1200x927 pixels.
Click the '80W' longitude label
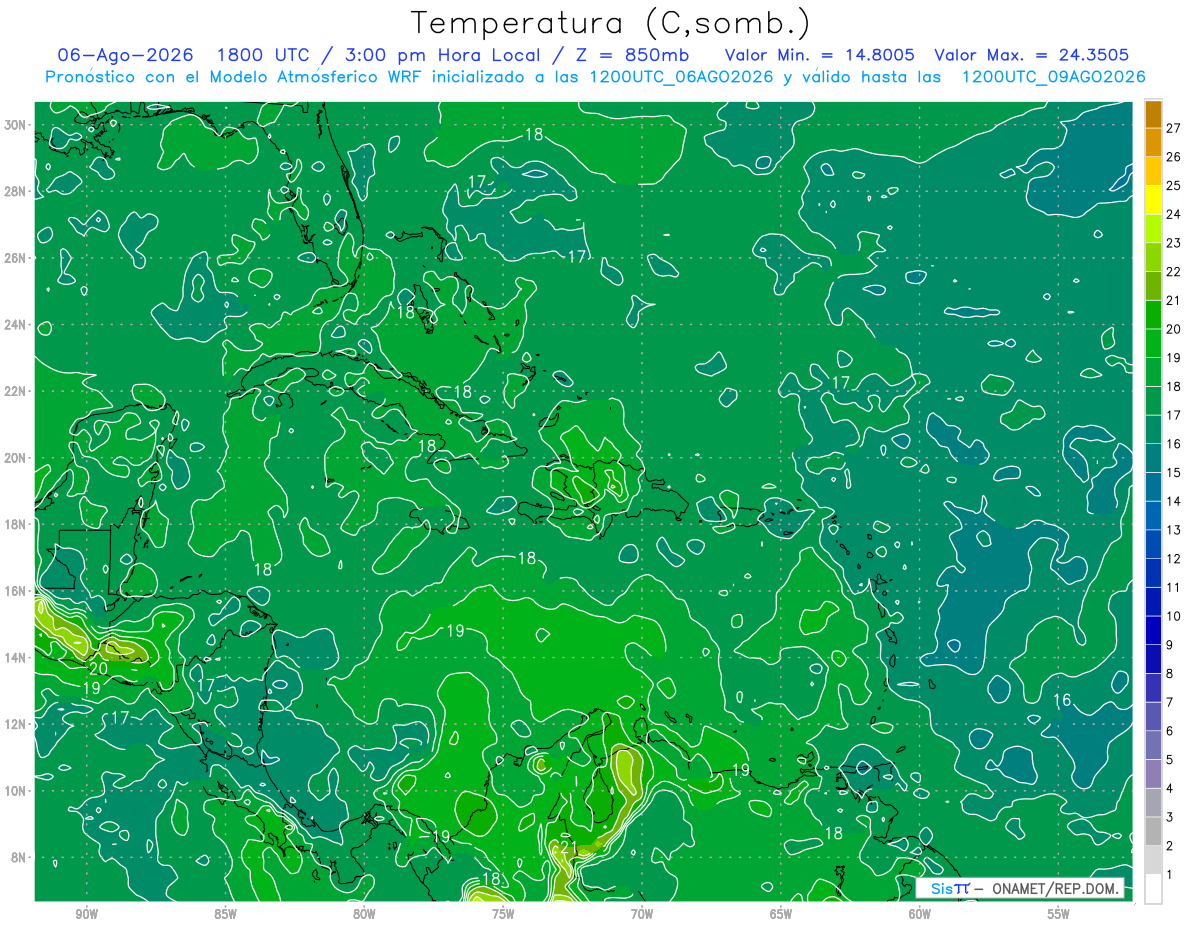pos(364,915)
